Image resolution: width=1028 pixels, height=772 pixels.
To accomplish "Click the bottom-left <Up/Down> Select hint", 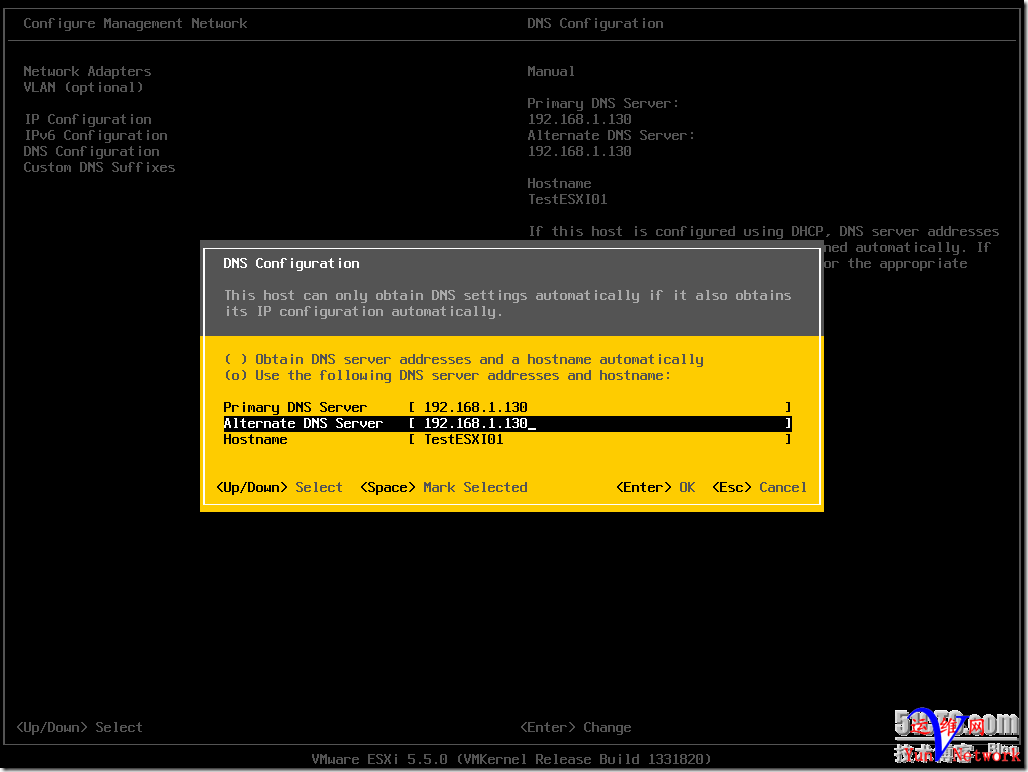I will pyautogui.click(x=79, y=727).
